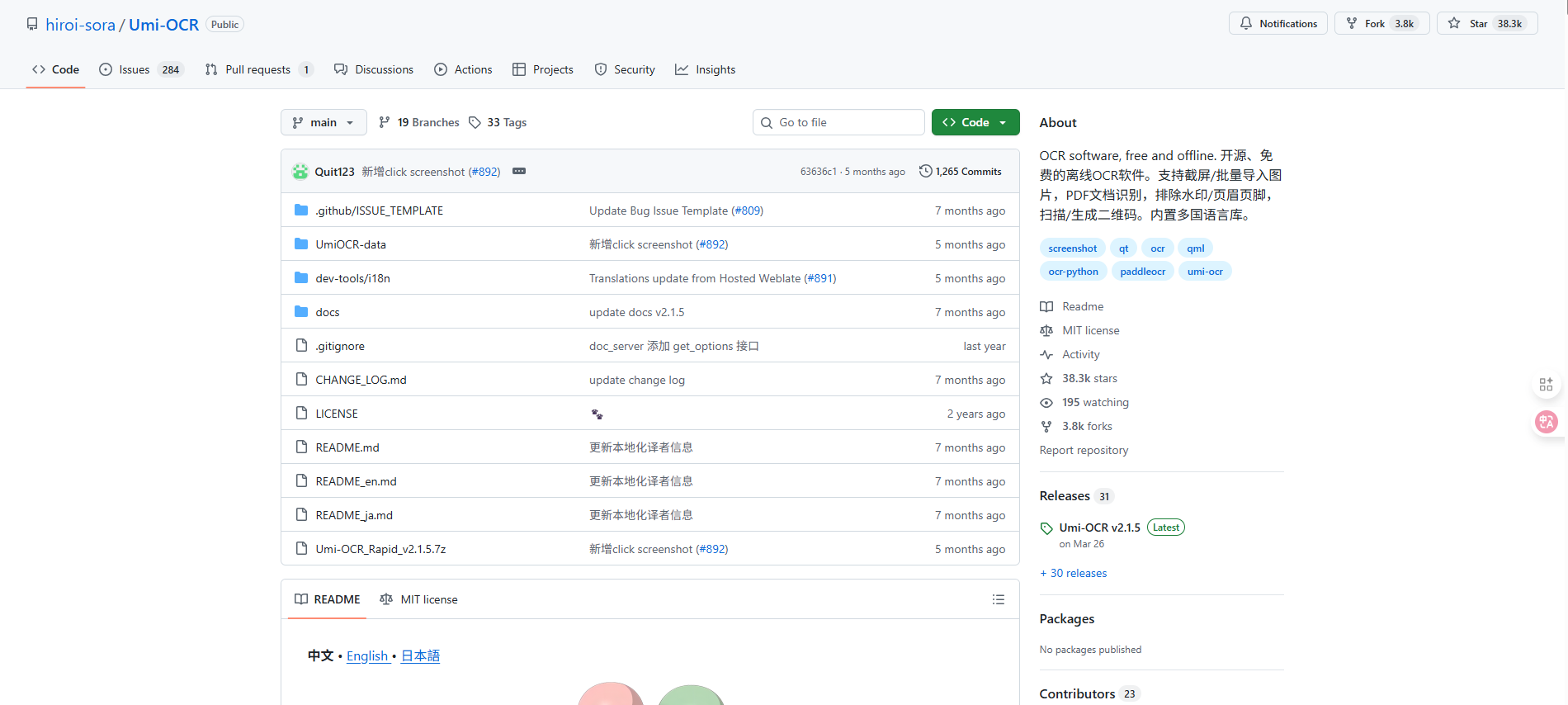Click the umi-ocr topic tag
The width and height of the screenshot is (1568, 705).
point(1205,271)
